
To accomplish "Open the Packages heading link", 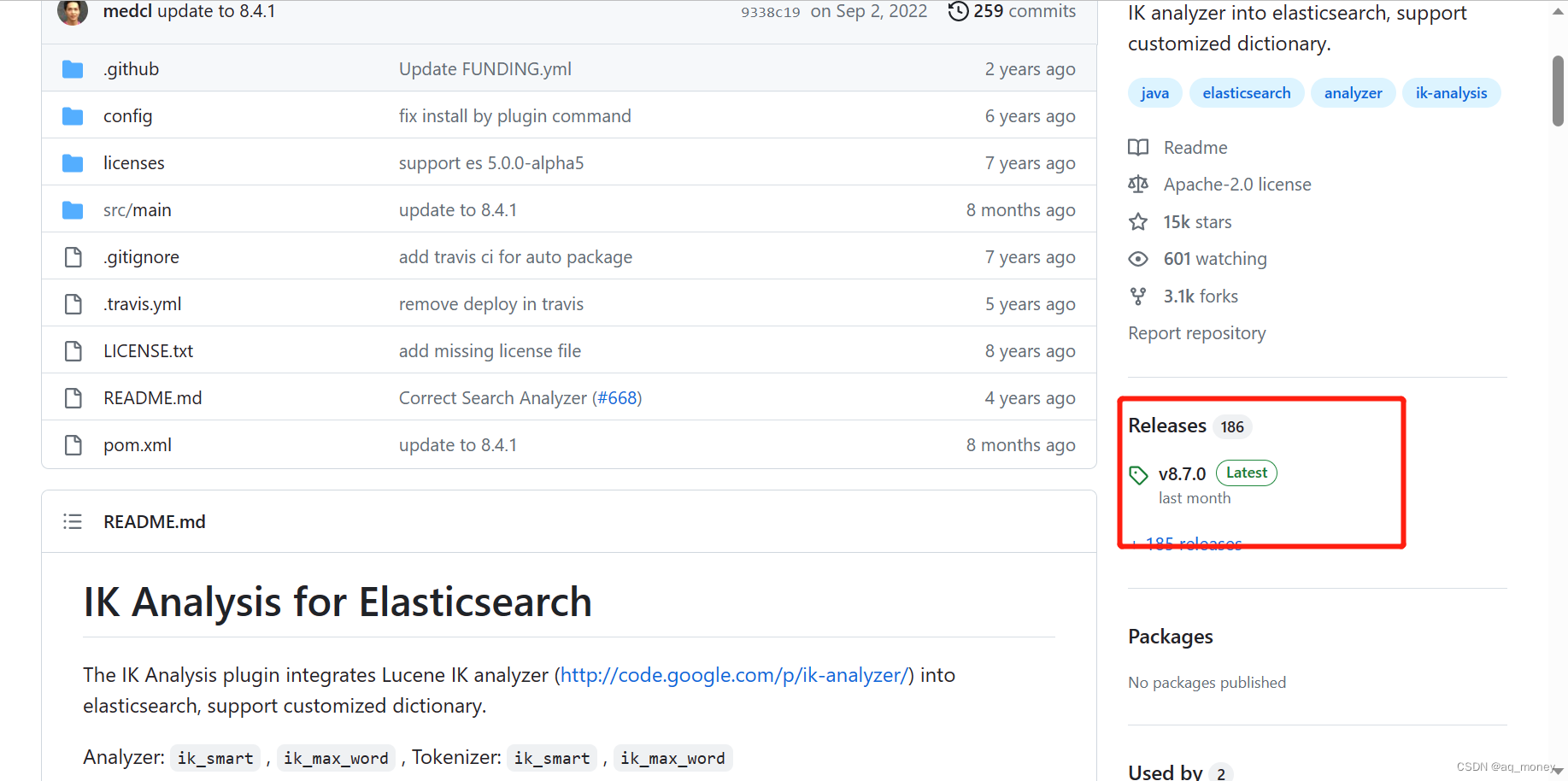I will pos(1171,637).
